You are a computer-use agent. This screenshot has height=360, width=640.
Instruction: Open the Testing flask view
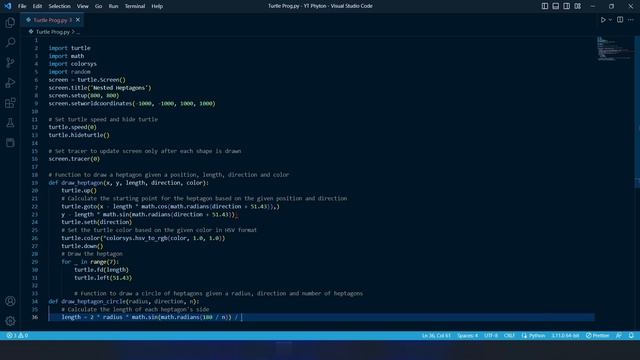[10, 122]
